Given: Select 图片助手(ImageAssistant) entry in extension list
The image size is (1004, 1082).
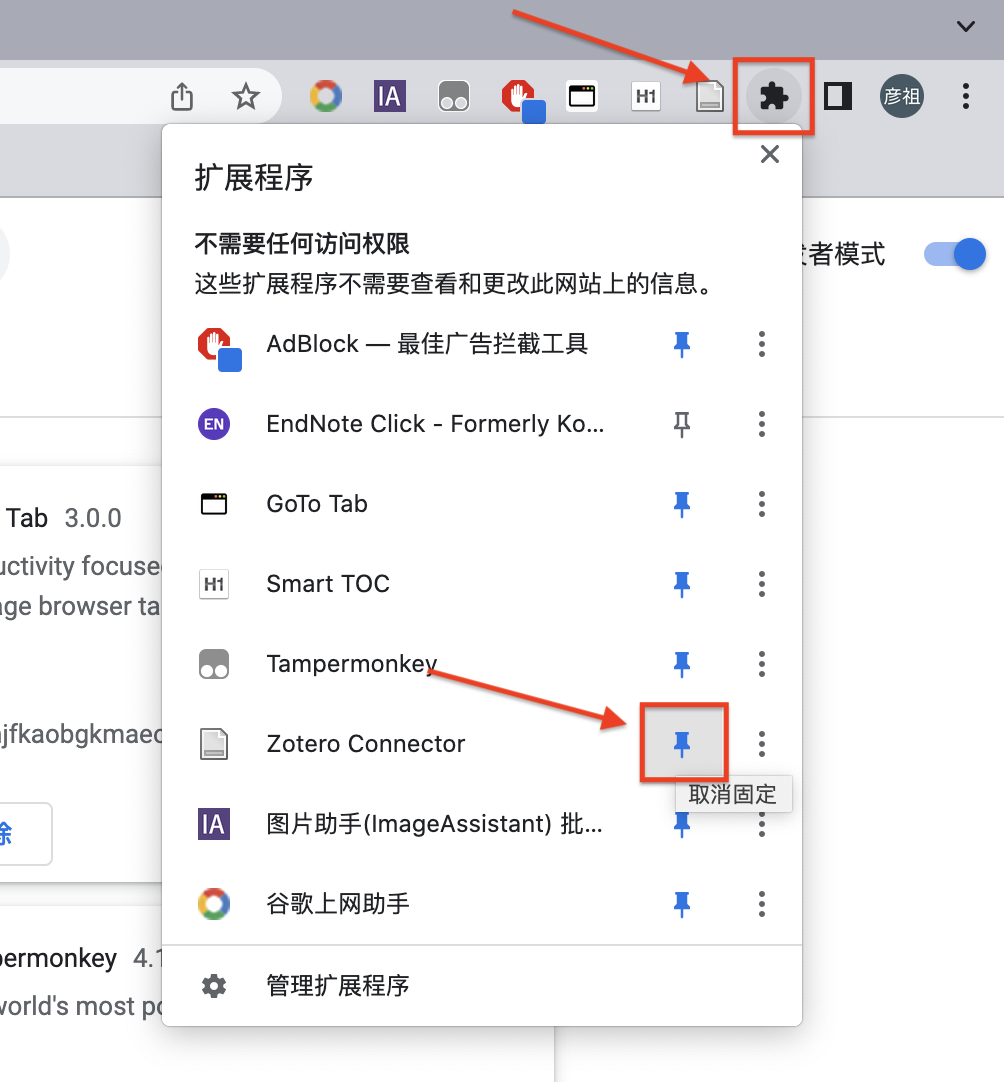Looking at the screenshot, I should (x=434, y=824).
